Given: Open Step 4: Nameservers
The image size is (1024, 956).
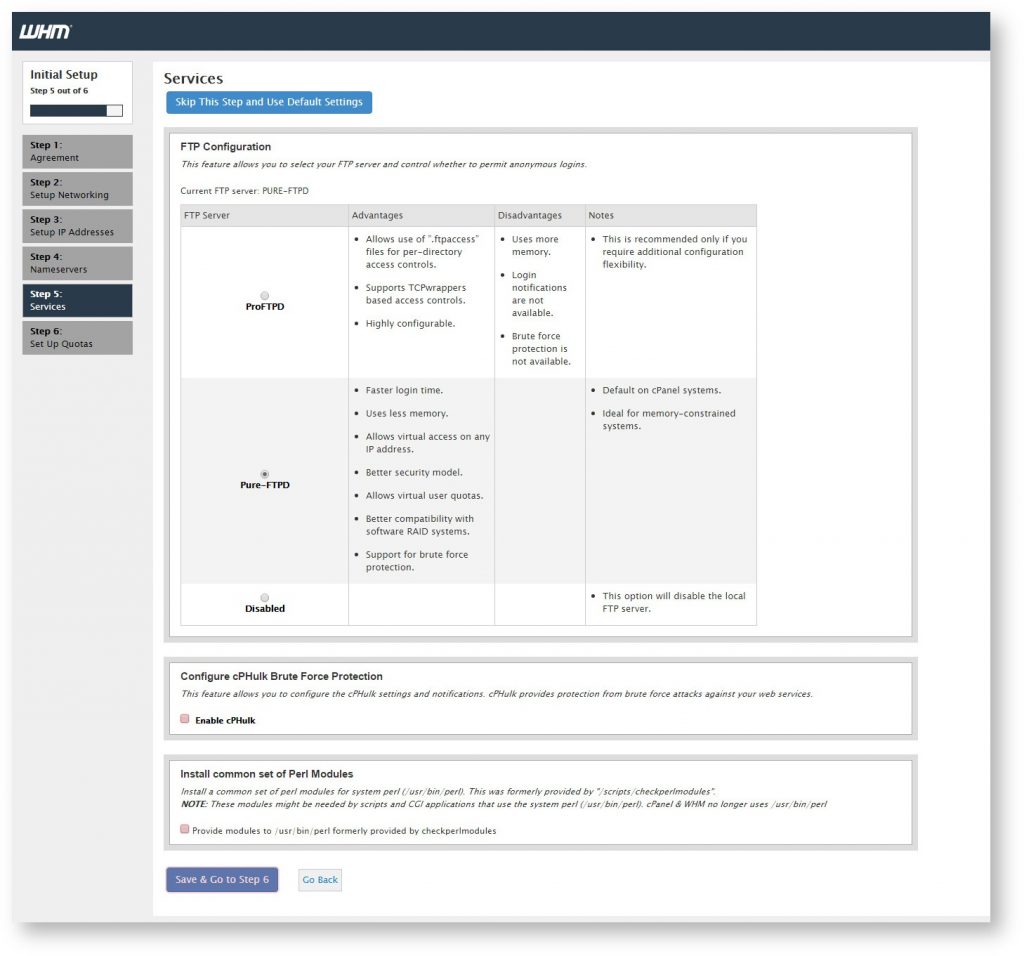Looking at the screenshot, I should coord(77,262).
